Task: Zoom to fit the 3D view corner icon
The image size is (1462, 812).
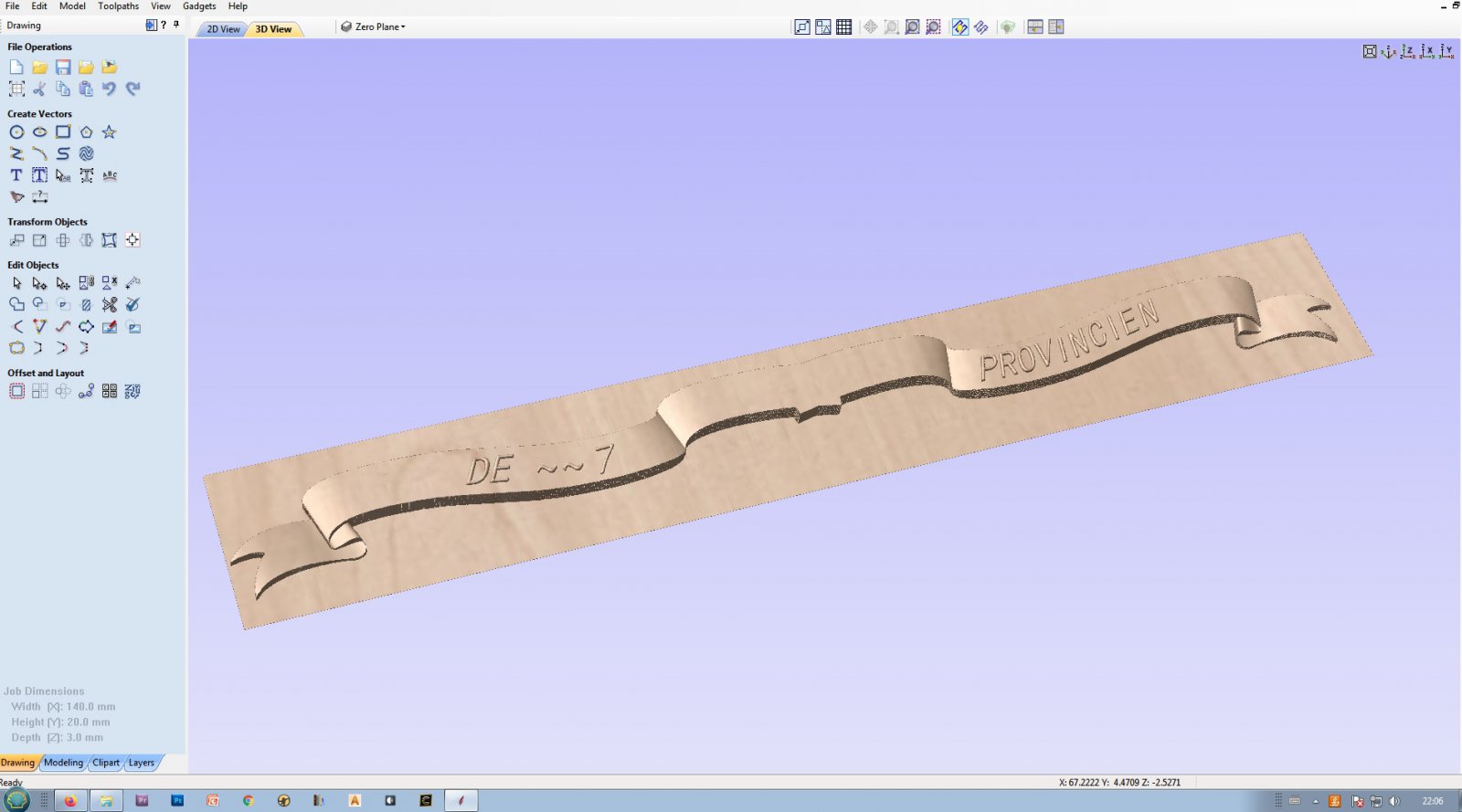Action: tap(1370, 52)
